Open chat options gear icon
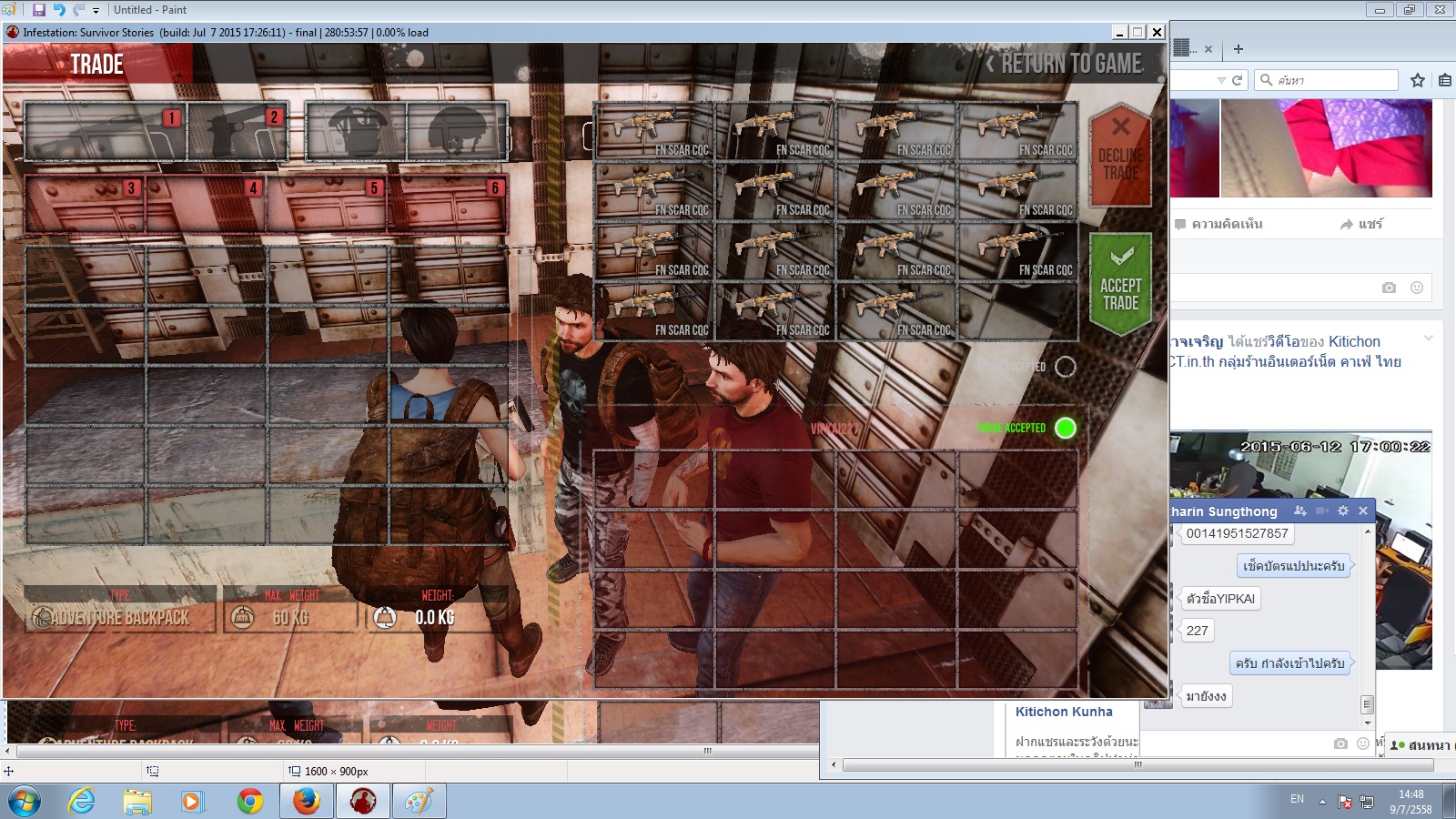 coord(1343,511)
